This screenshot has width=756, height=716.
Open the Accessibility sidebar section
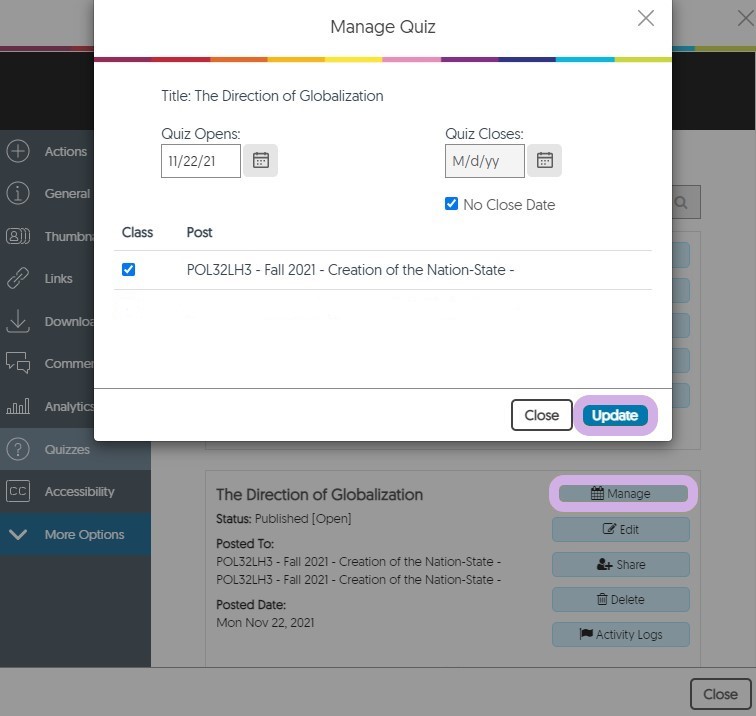coord(75,491)
